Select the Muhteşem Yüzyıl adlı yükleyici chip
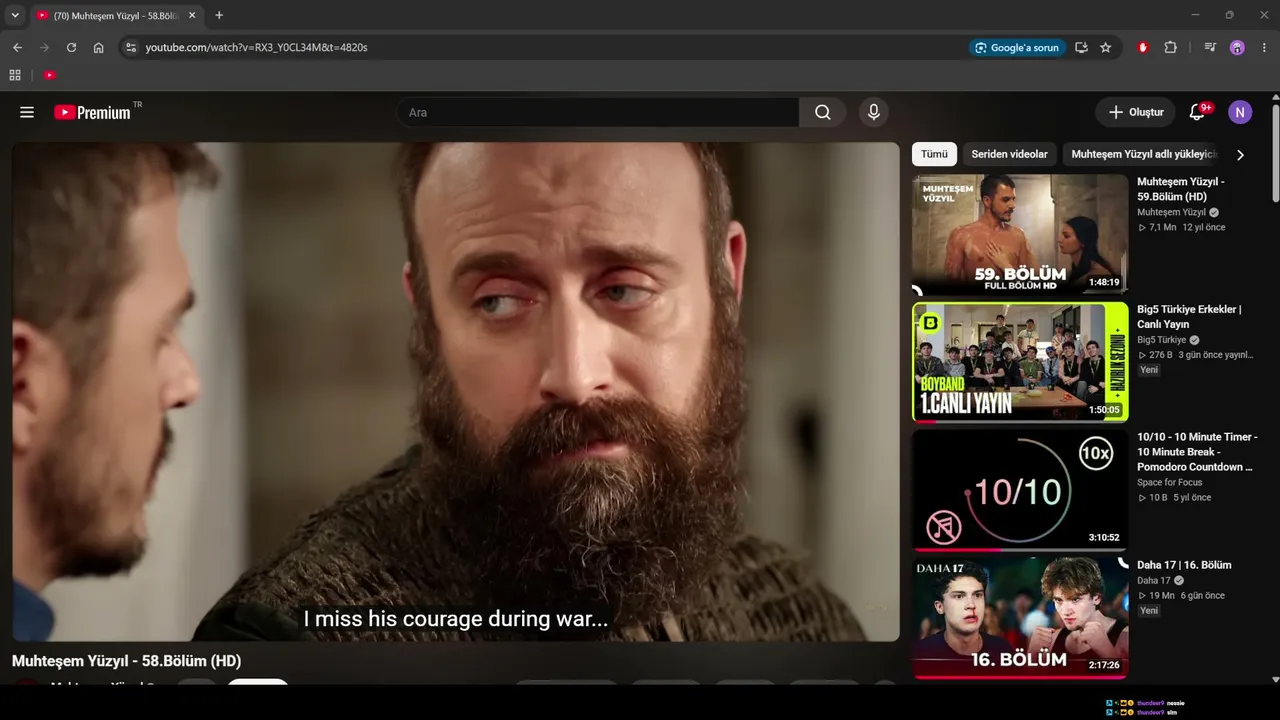Screen dimensions: 1280x720 (1144, 154)
